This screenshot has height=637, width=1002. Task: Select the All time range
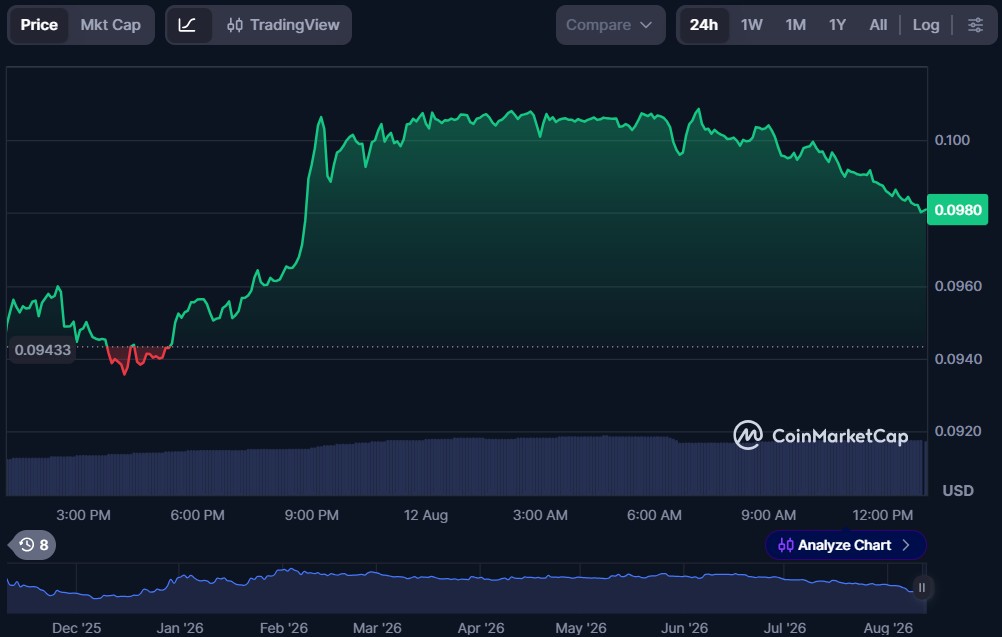tap(878, 25)
